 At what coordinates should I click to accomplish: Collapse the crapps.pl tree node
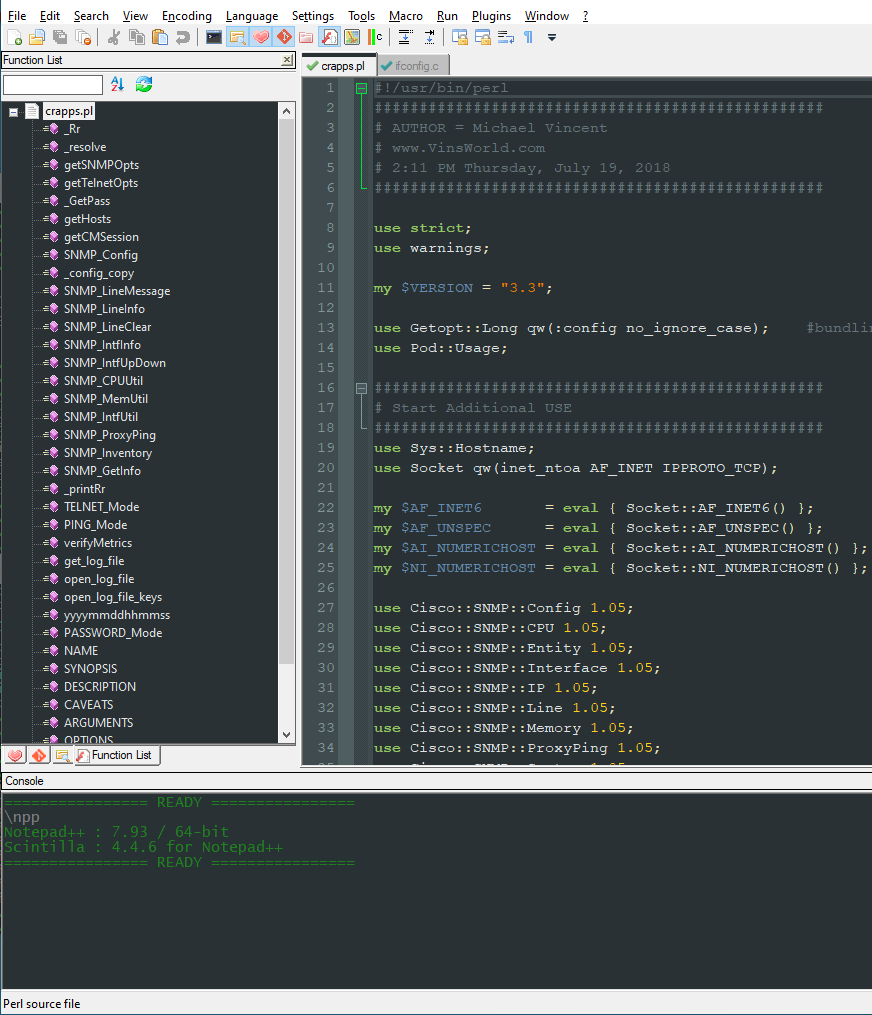[x=13, y=112]
